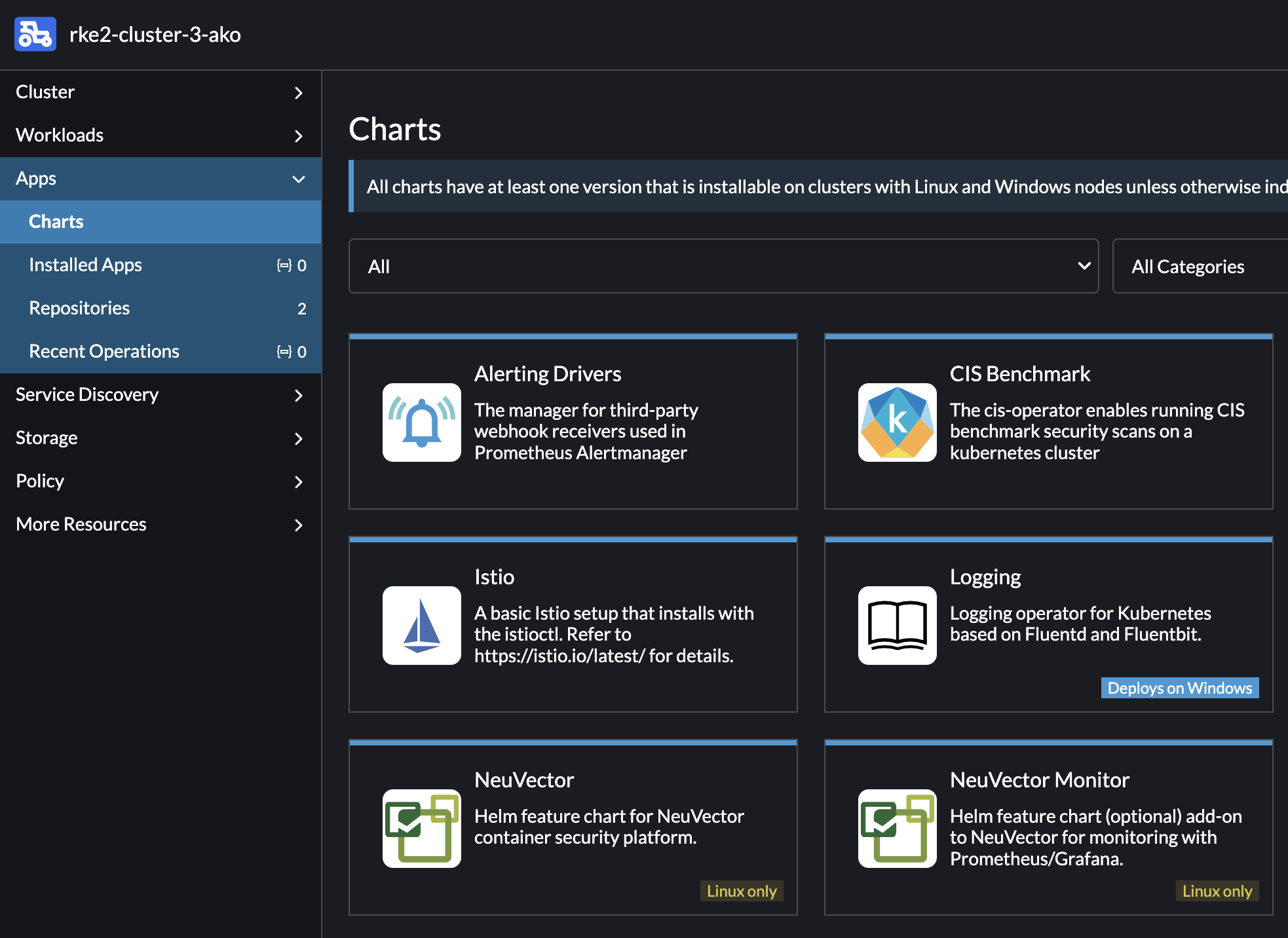The height and width of the screenshot is (938, 1288).
Task: Open More Resources navigation group
Action: click(161, 525)
